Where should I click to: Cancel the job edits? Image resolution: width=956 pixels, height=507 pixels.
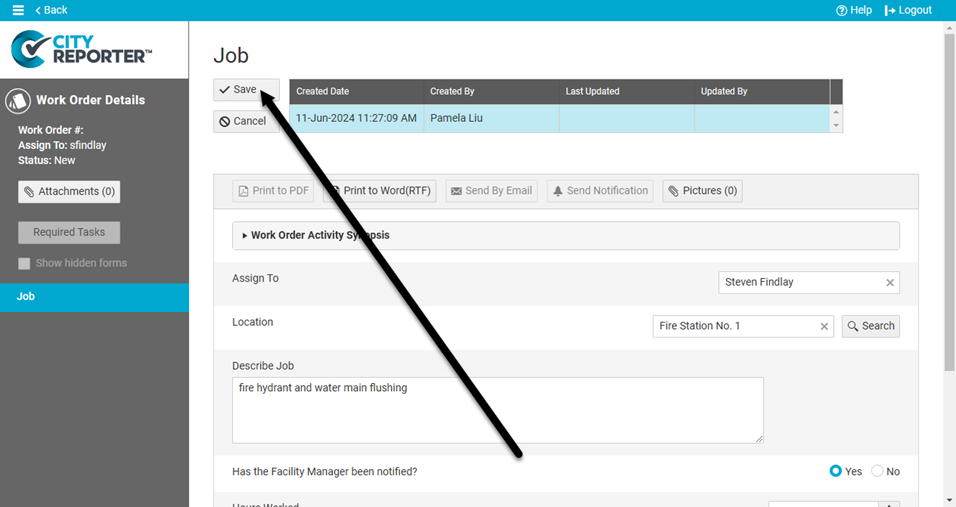pyautogui.click(x=242, y=121)
